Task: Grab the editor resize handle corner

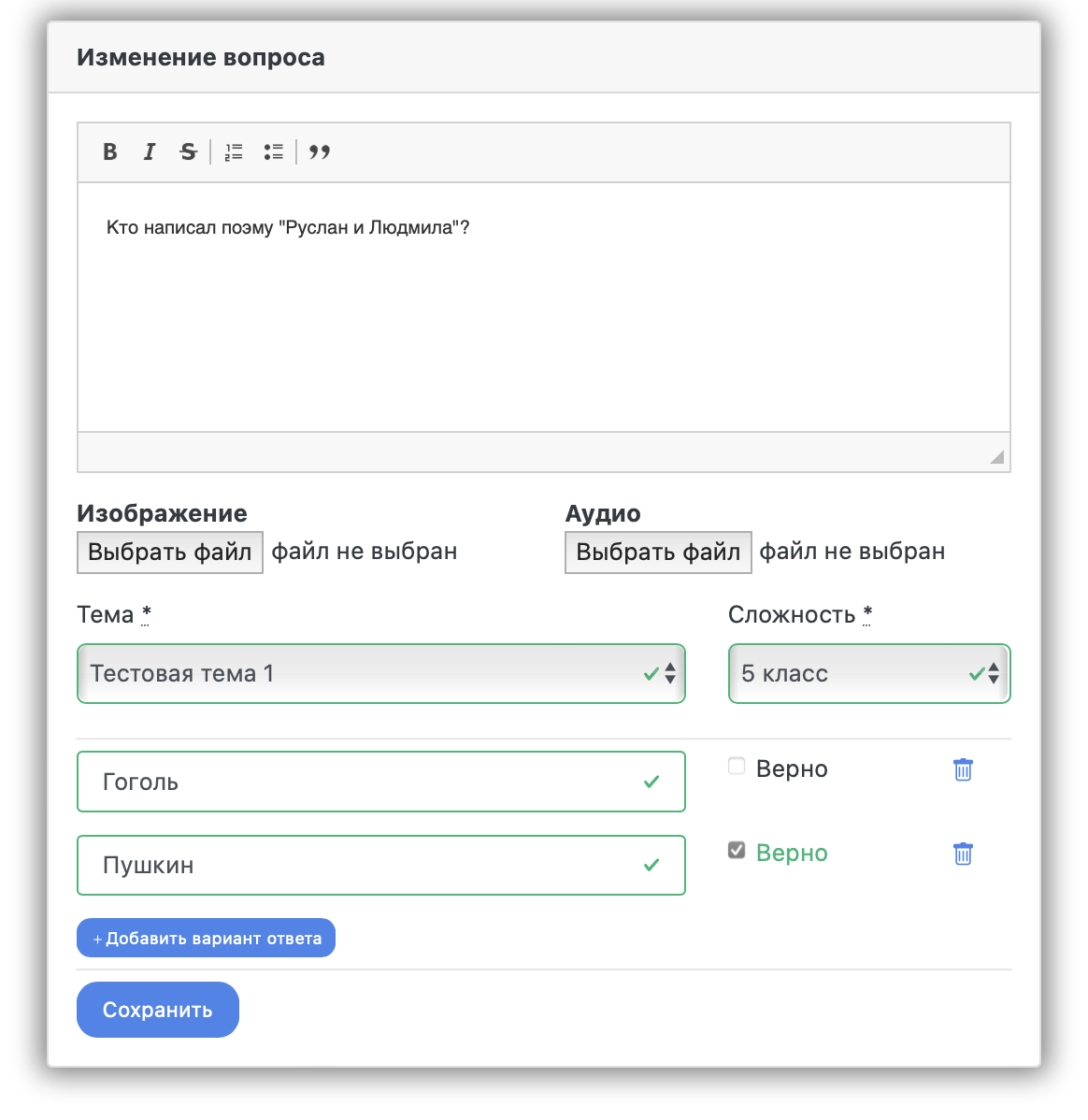Action: click(997, 457)
